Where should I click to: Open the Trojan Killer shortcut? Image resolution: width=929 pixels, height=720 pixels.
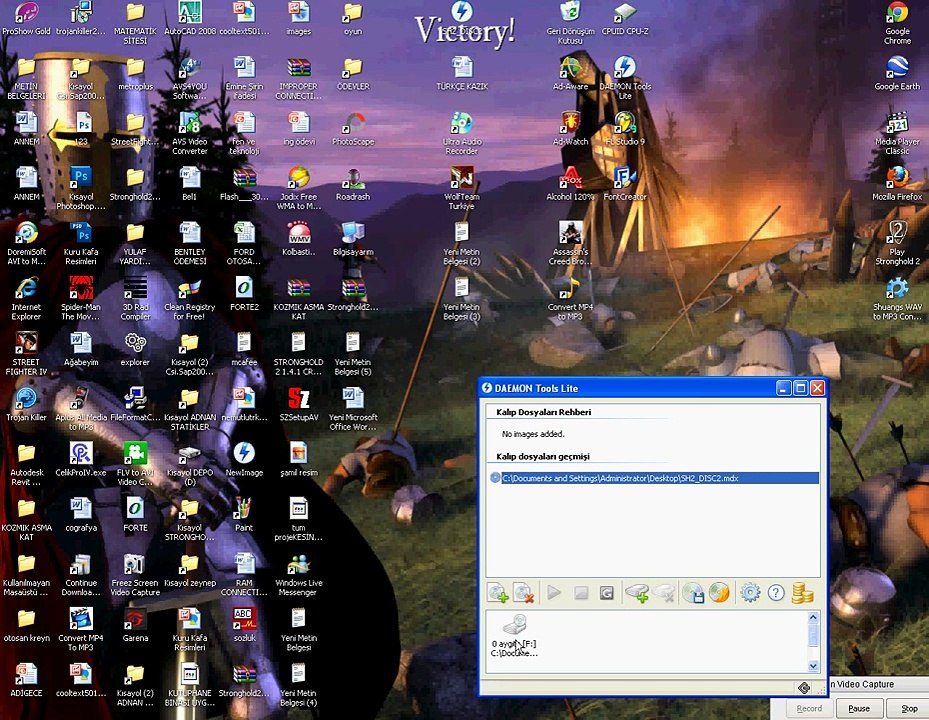pyautogui.click(x=26, y=404)
